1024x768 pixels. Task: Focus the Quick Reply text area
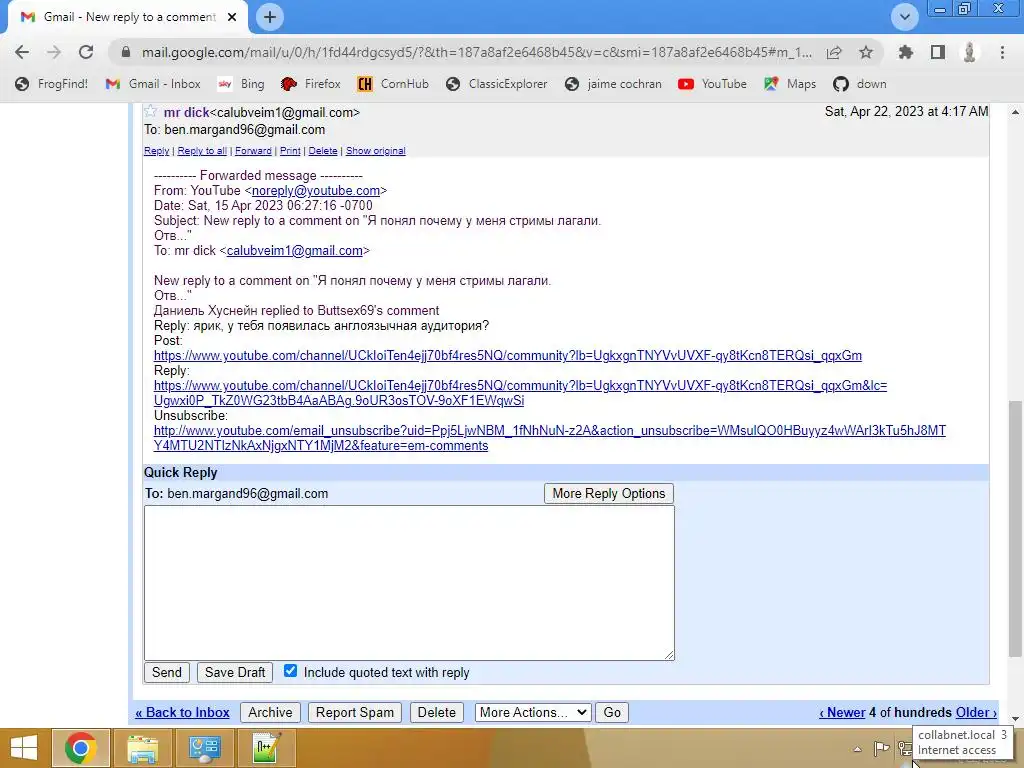click(409, 583)
